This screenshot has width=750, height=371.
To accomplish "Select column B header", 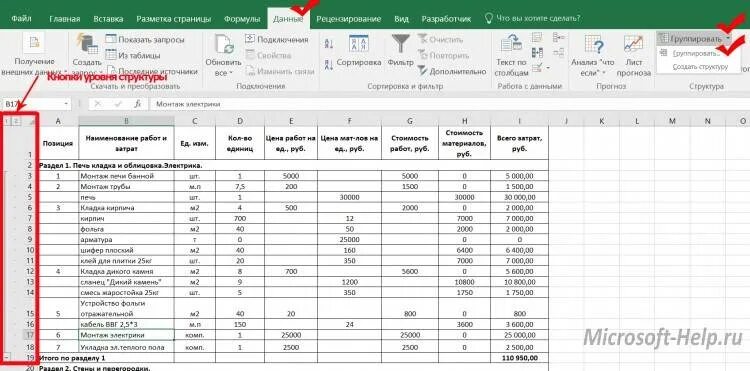I will point(126,121).
